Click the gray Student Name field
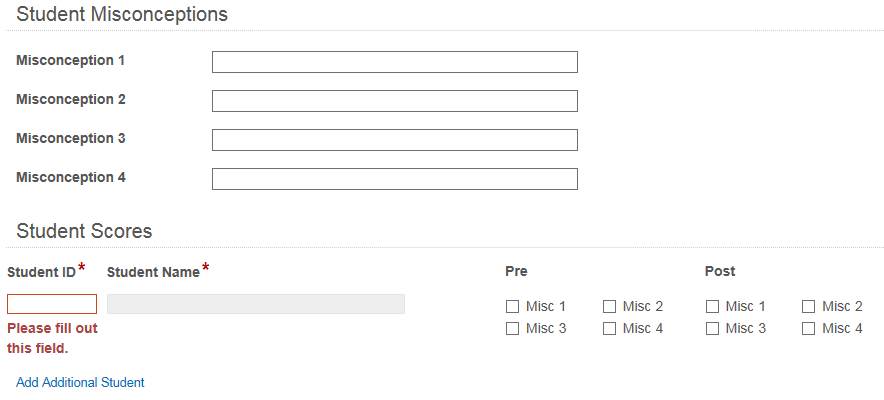Viewport: 884px width, 400px height. (x=255, y=304)
